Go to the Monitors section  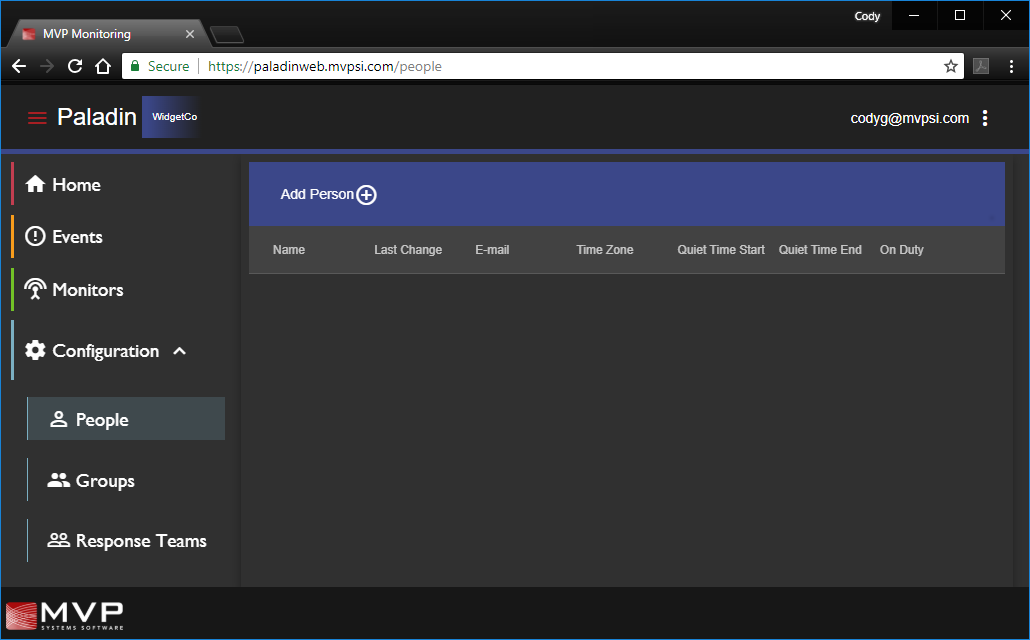pyautogui.click(x=87, y=290)
